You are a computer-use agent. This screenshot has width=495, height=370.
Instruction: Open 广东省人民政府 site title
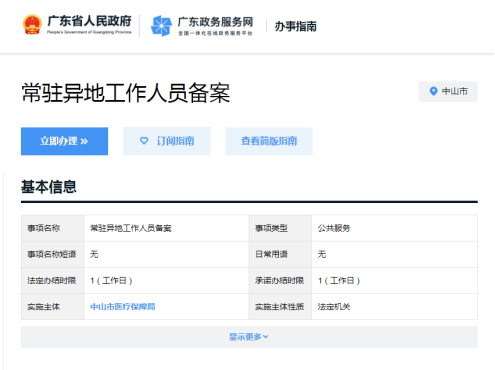(x=89, y=21)
